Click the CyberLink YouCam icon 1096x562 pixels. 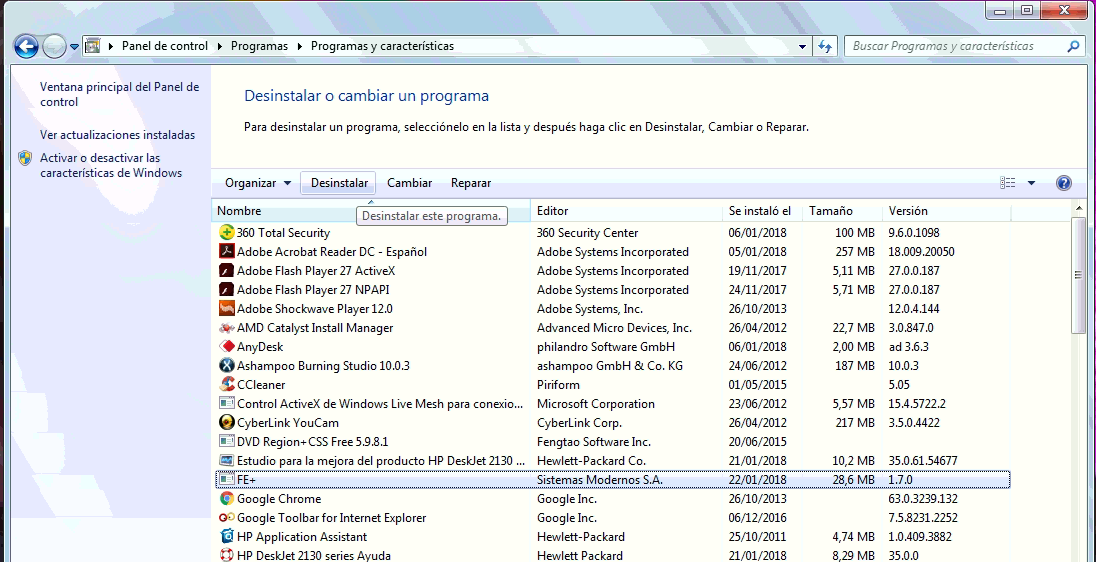[x=226, y=423]
